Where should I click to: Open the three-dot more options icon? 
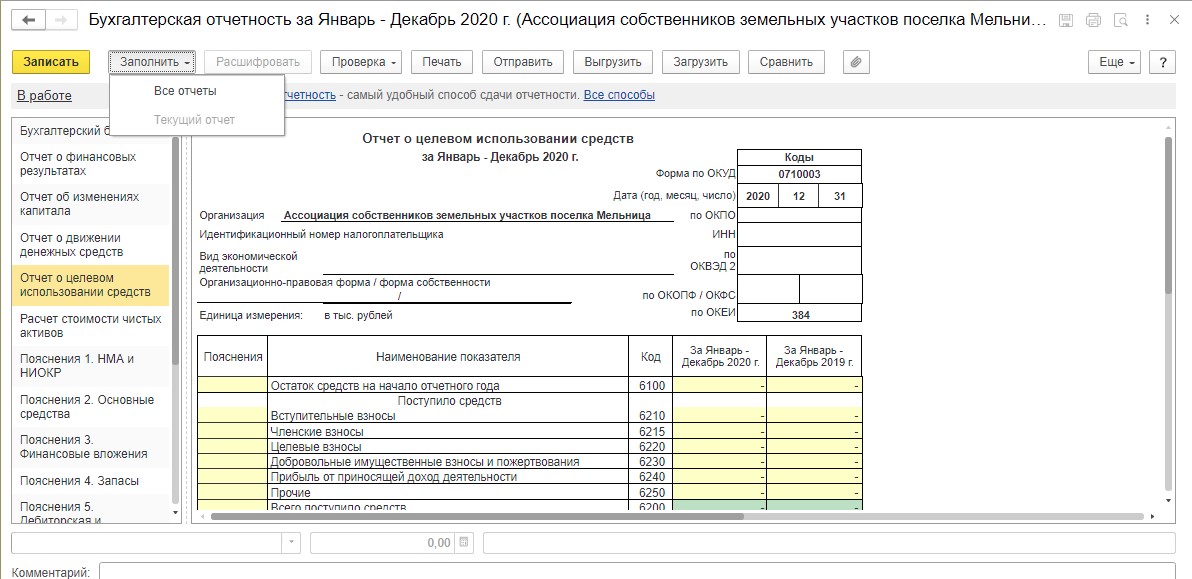(1146, 21)
